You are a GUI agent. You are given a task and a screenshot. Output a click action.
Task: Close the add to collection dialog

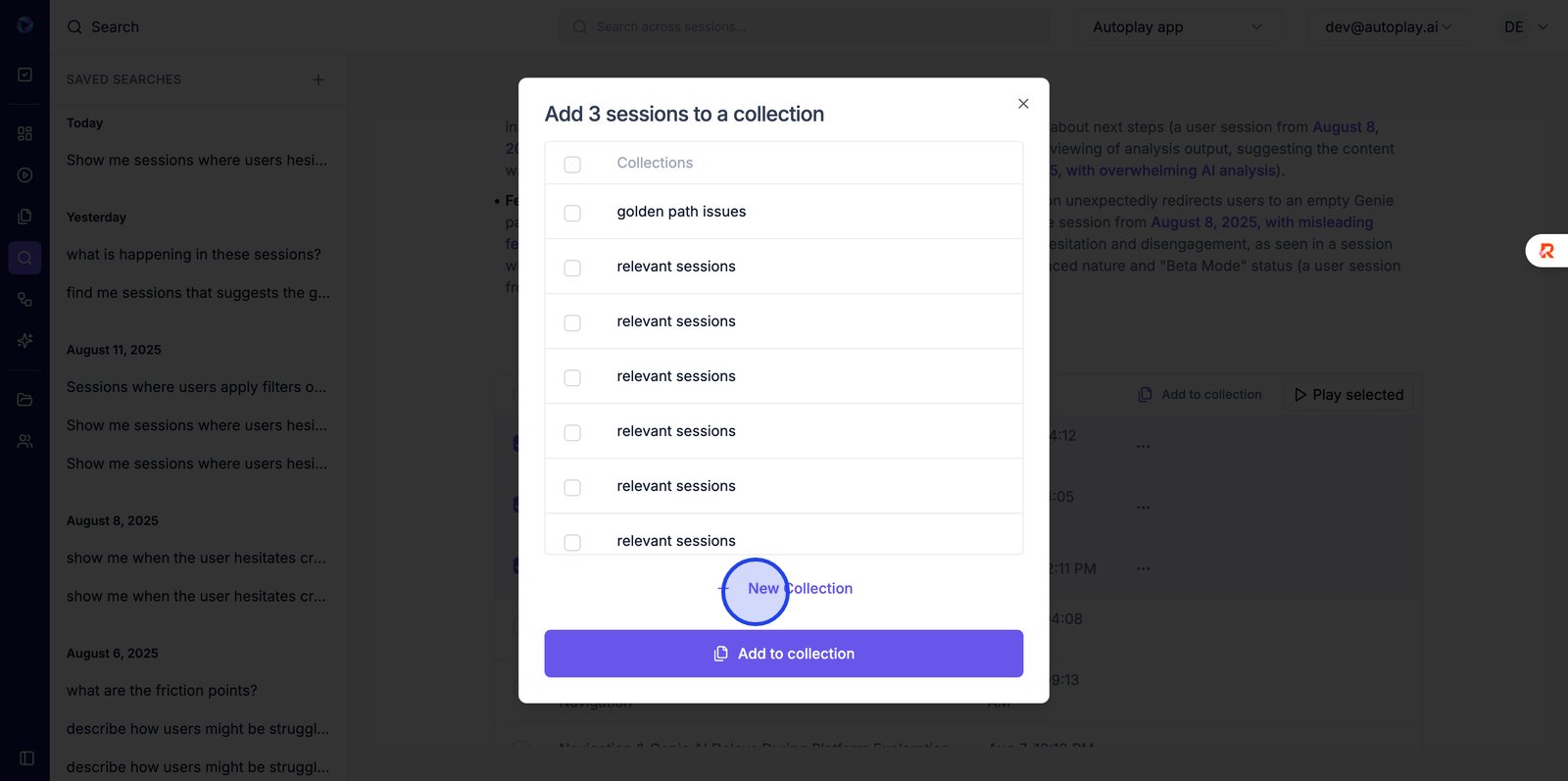coord(1023,104)
